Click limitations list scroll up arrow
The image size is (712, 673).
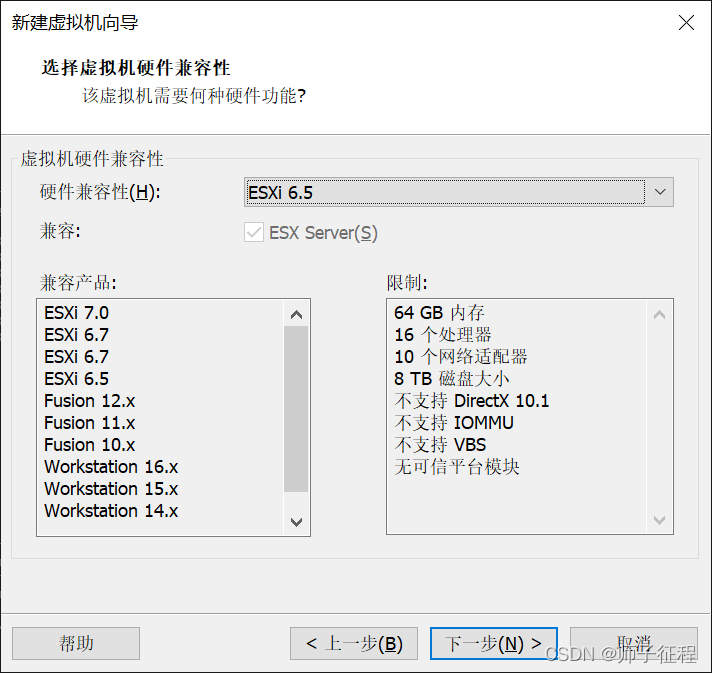point(659,314)
